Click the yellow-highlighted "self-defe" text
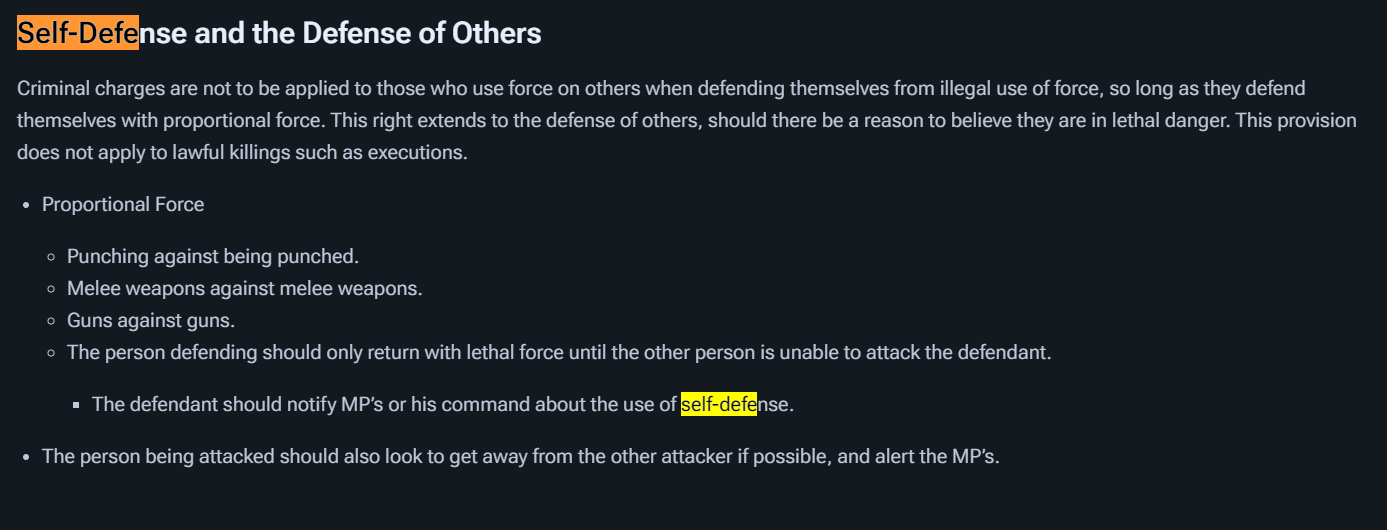This screenshot has width=1387, height=530. [718, 405]
